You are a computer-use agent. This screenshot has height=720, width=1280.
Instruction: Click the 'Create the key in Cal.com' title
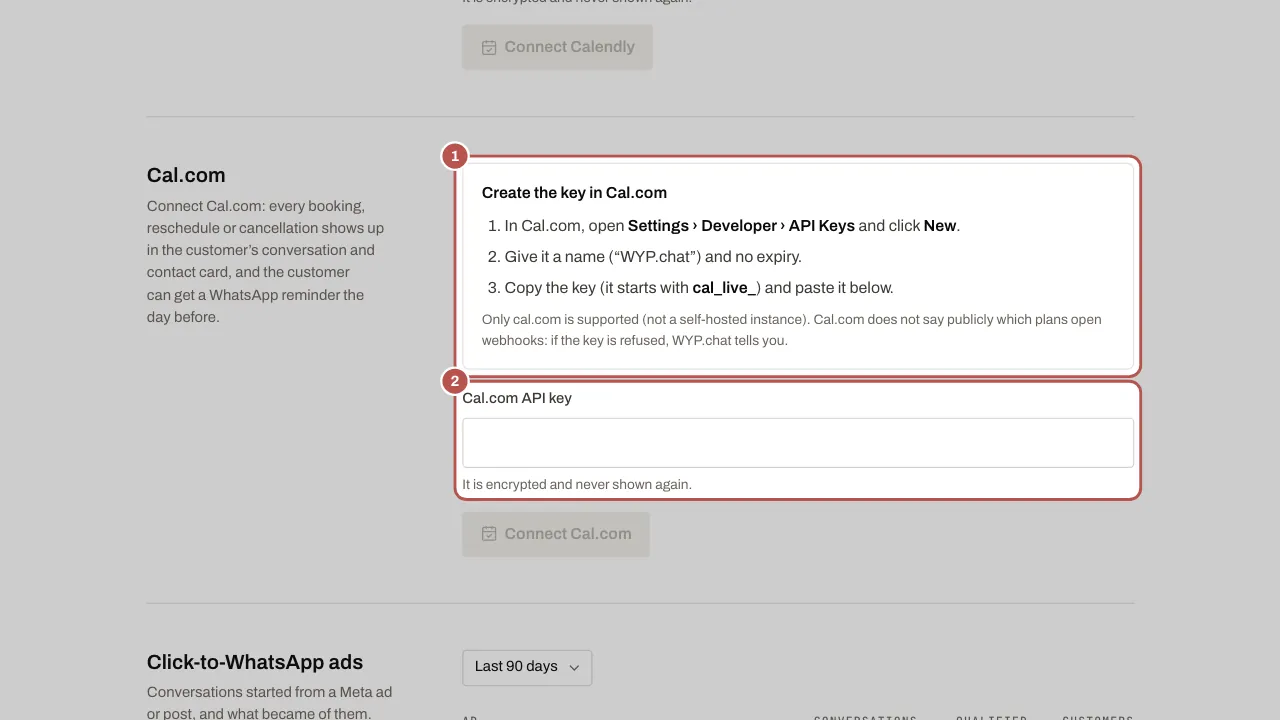574,193
